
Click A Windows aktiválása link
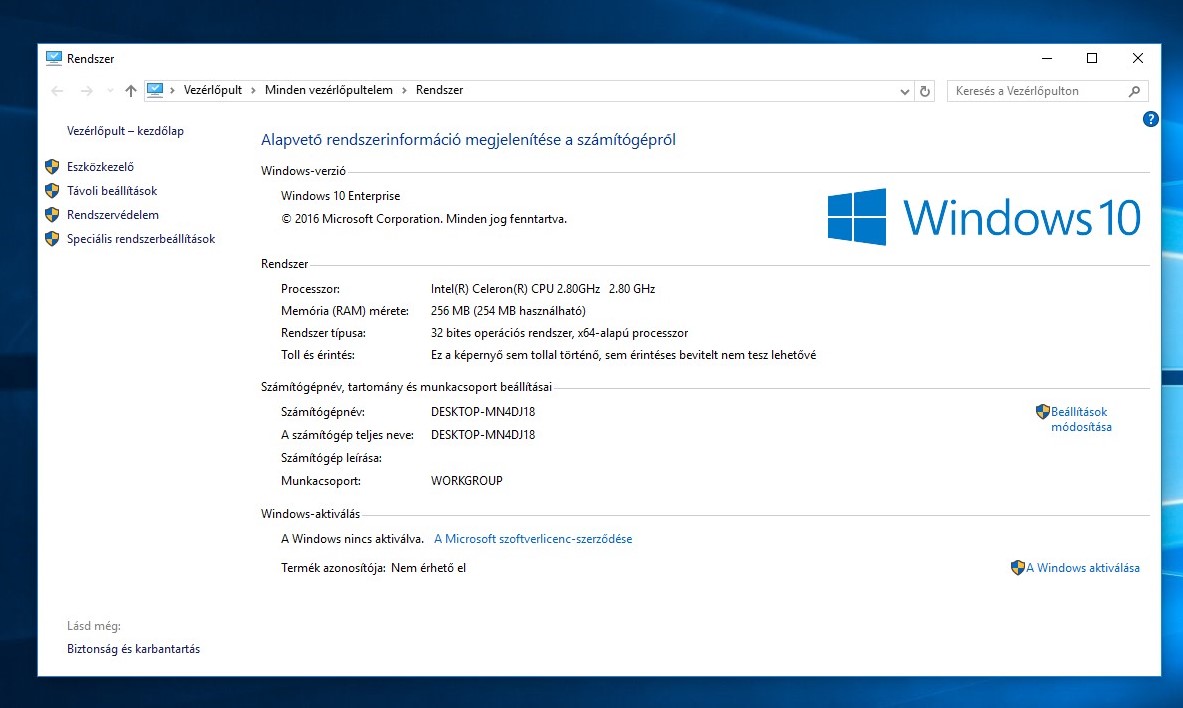pyautogui.click(x=1083, y=568)
